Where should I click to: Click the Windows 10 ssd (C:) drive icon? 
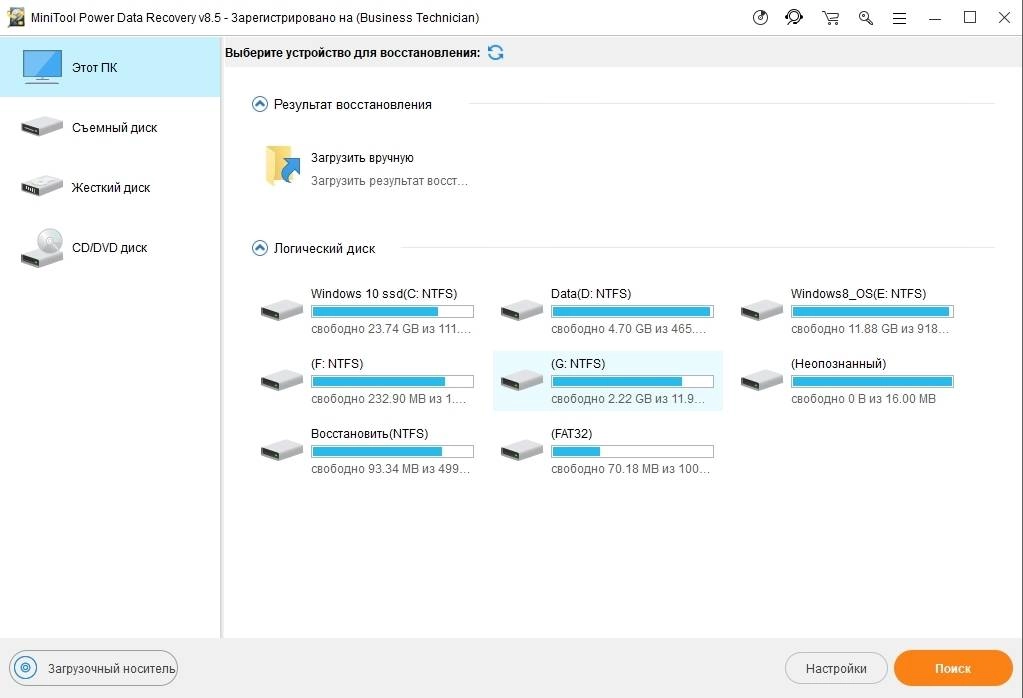282,309
